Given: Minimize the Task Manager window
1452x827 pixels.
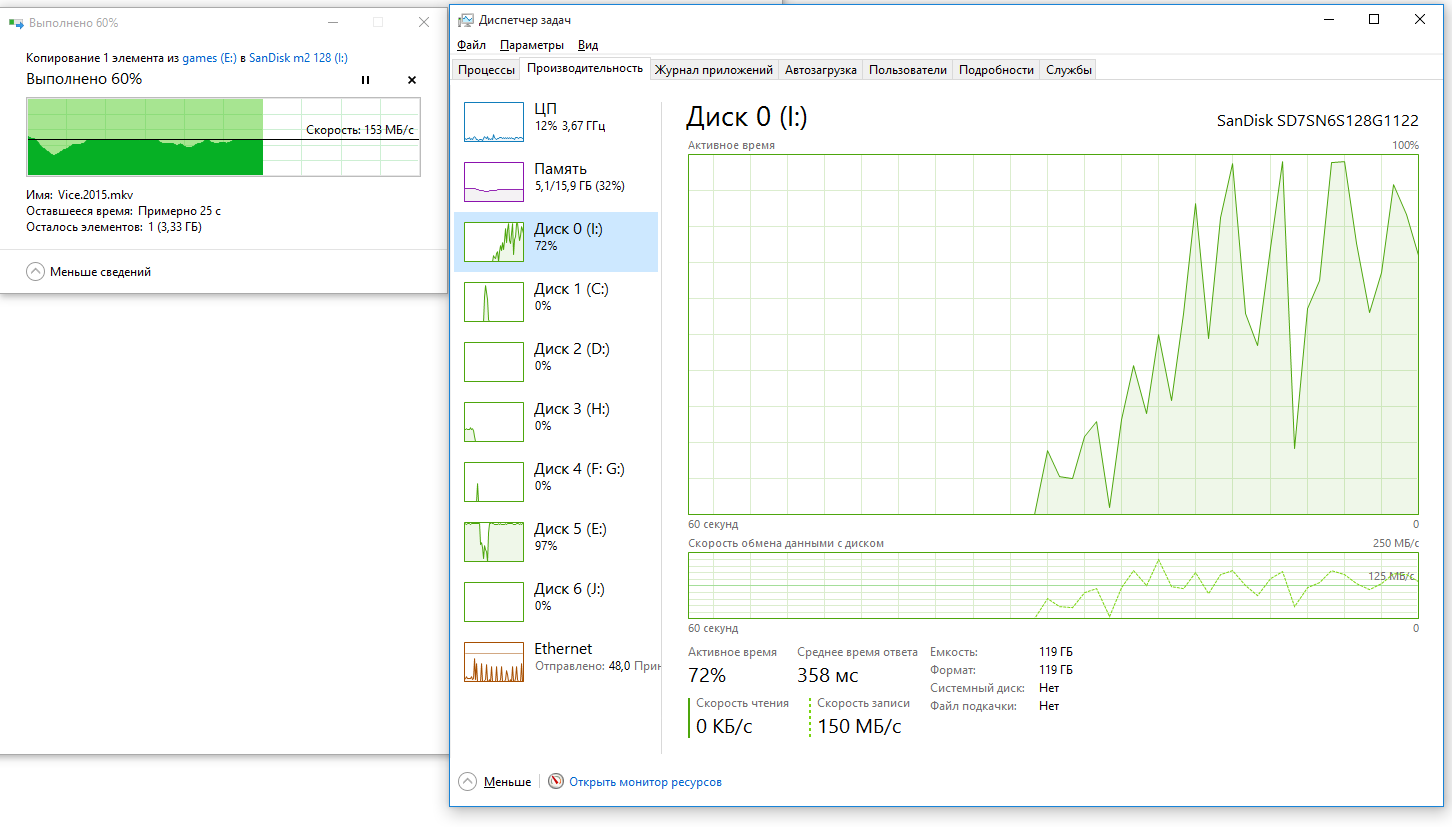Looking at the screenshot, I should click(1329, 19).
